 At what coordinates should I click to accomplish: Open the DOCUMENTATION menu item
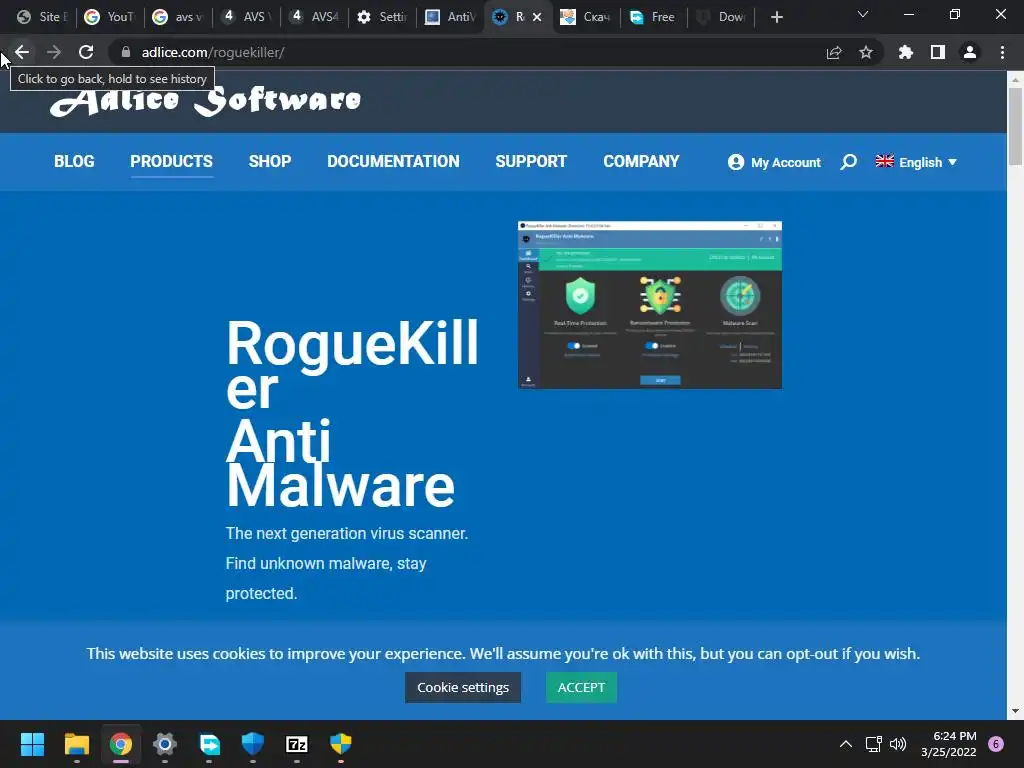tap(393, 161)
